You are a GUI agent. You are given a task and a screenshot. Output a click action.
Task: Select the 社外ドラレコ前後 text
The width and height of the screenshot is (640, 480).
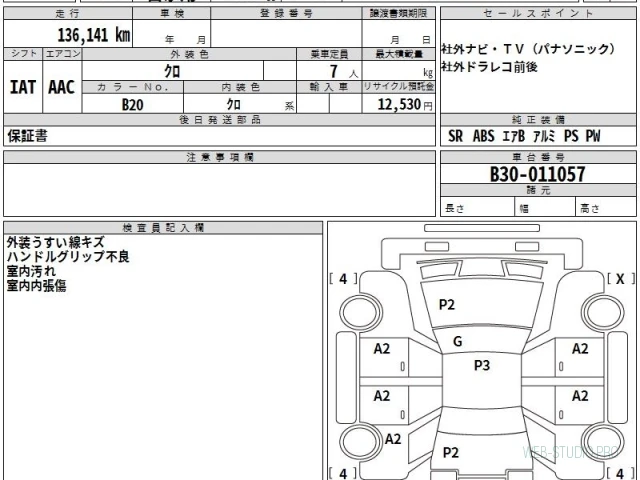pyautogui.click(x=489, y=67)
